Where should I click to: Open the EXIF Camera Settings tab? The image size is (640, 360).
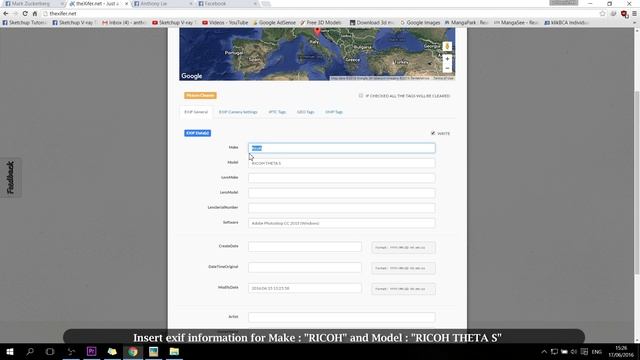click(238, 112)
